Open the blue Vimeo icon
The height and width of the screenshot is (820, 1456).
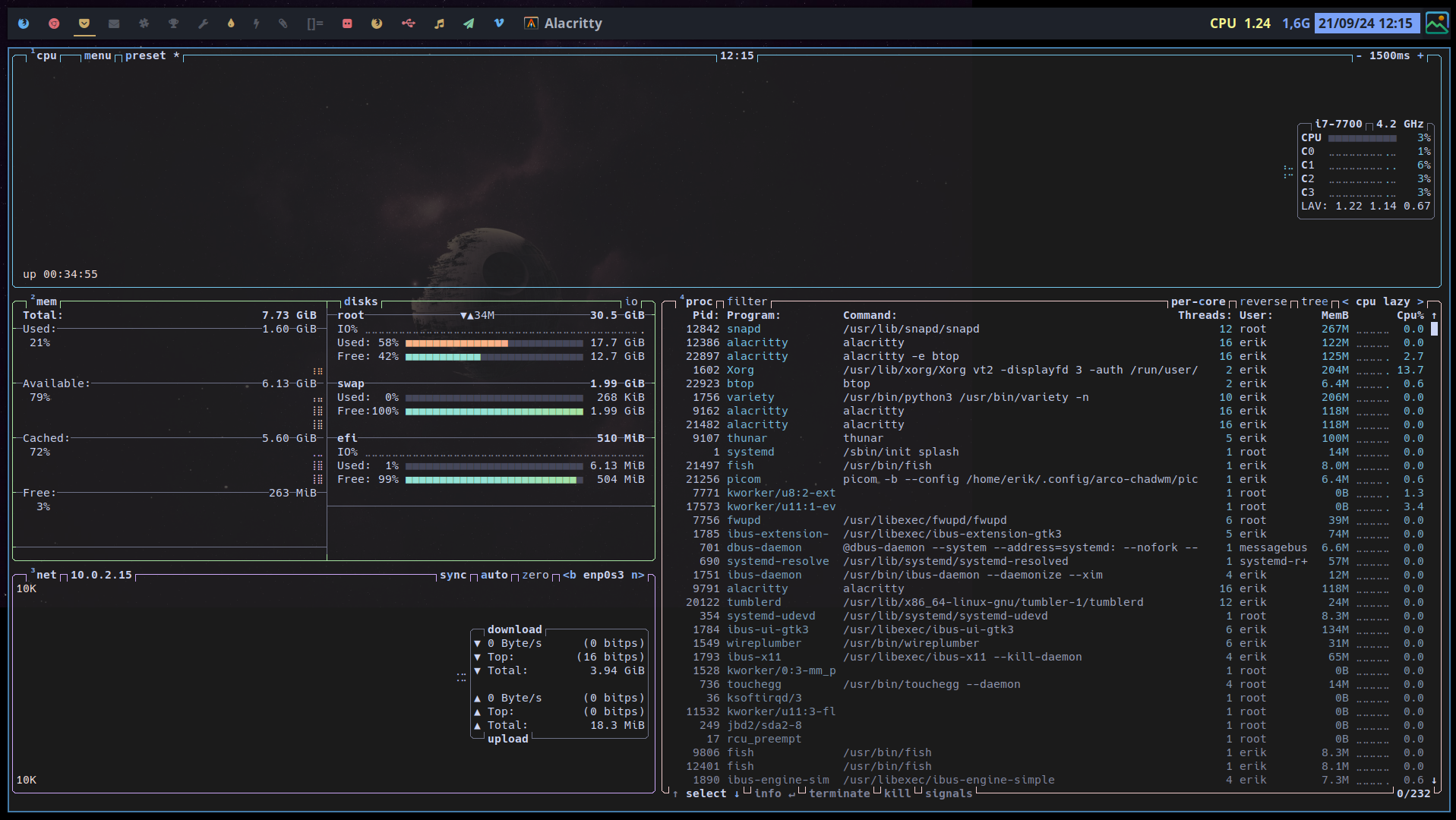coord(499,24)
